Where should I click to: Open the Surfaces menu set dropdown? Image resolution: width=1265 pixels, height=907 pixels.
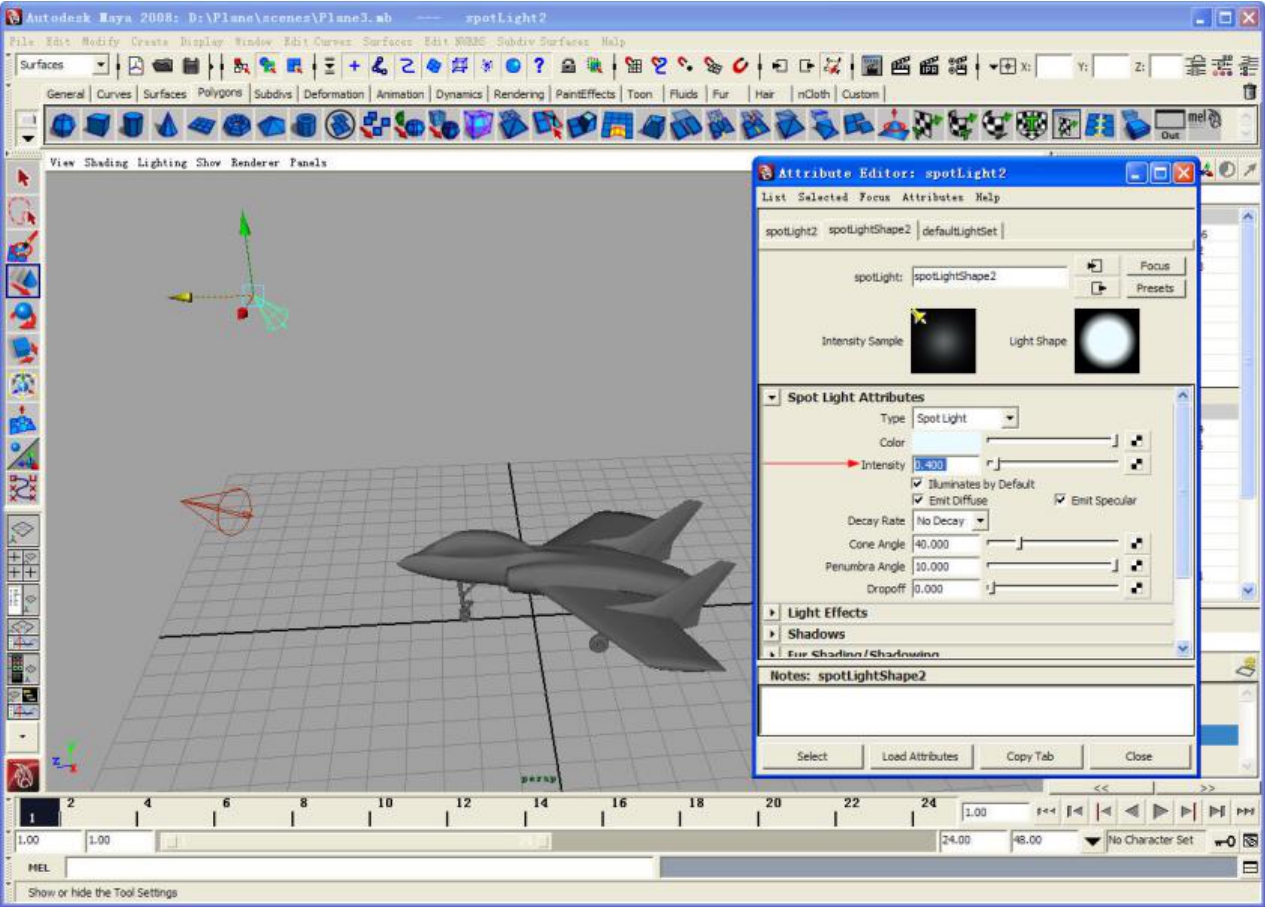point(63,66)
